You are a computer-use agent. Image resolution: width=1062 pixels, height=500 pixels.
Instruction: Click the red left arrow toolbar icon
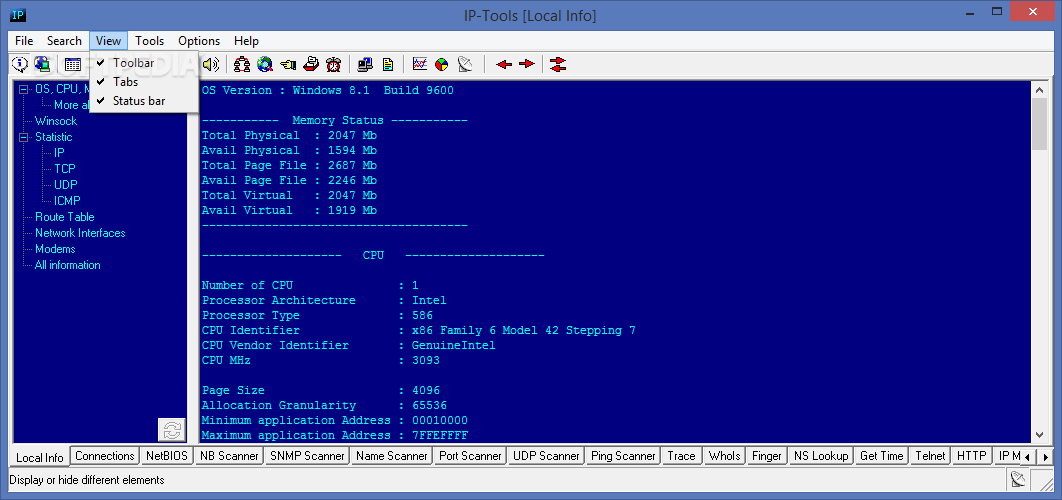tap(504, 64)
